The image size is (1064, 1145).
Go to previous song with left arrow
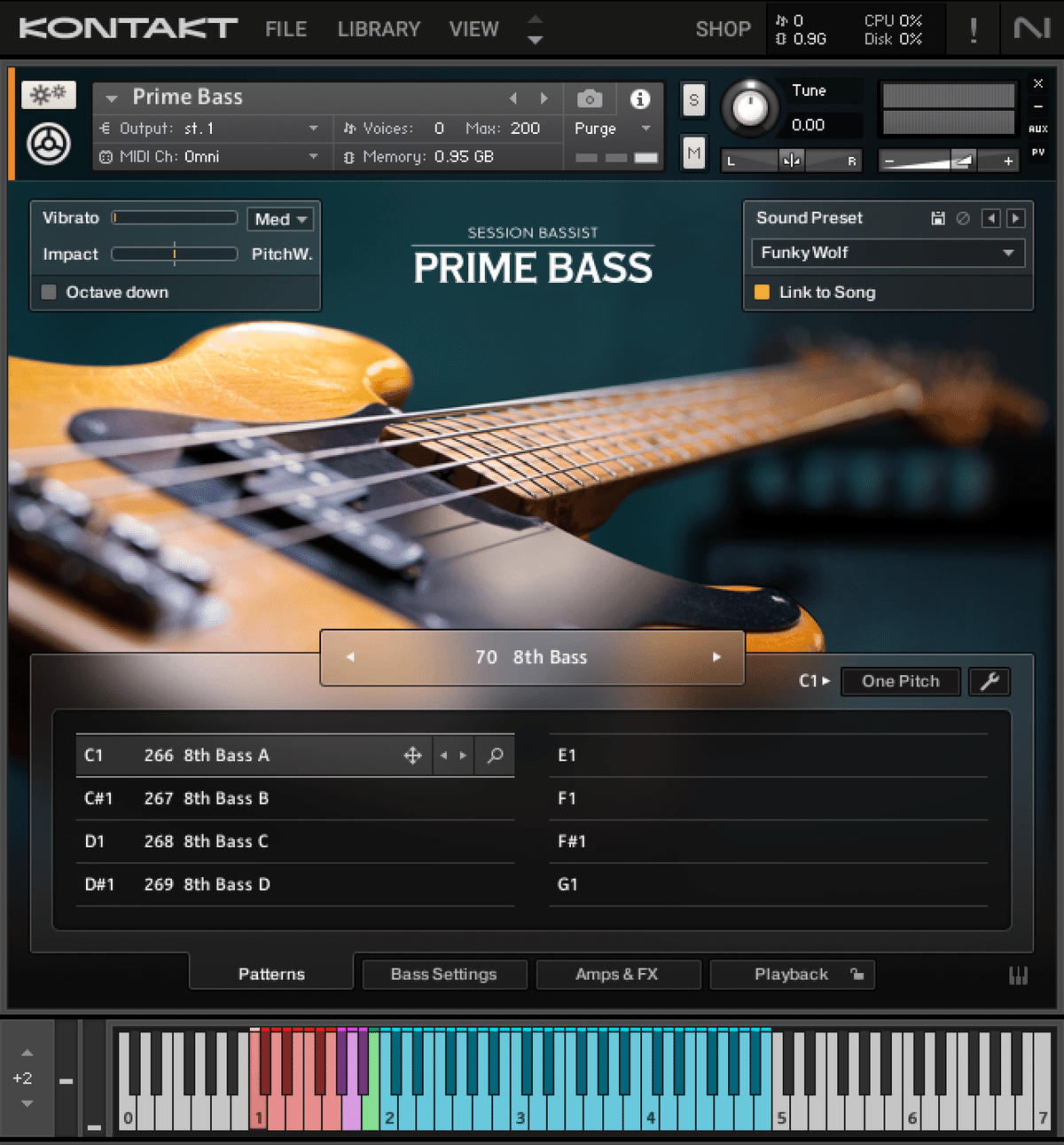(x=350, y=657)
